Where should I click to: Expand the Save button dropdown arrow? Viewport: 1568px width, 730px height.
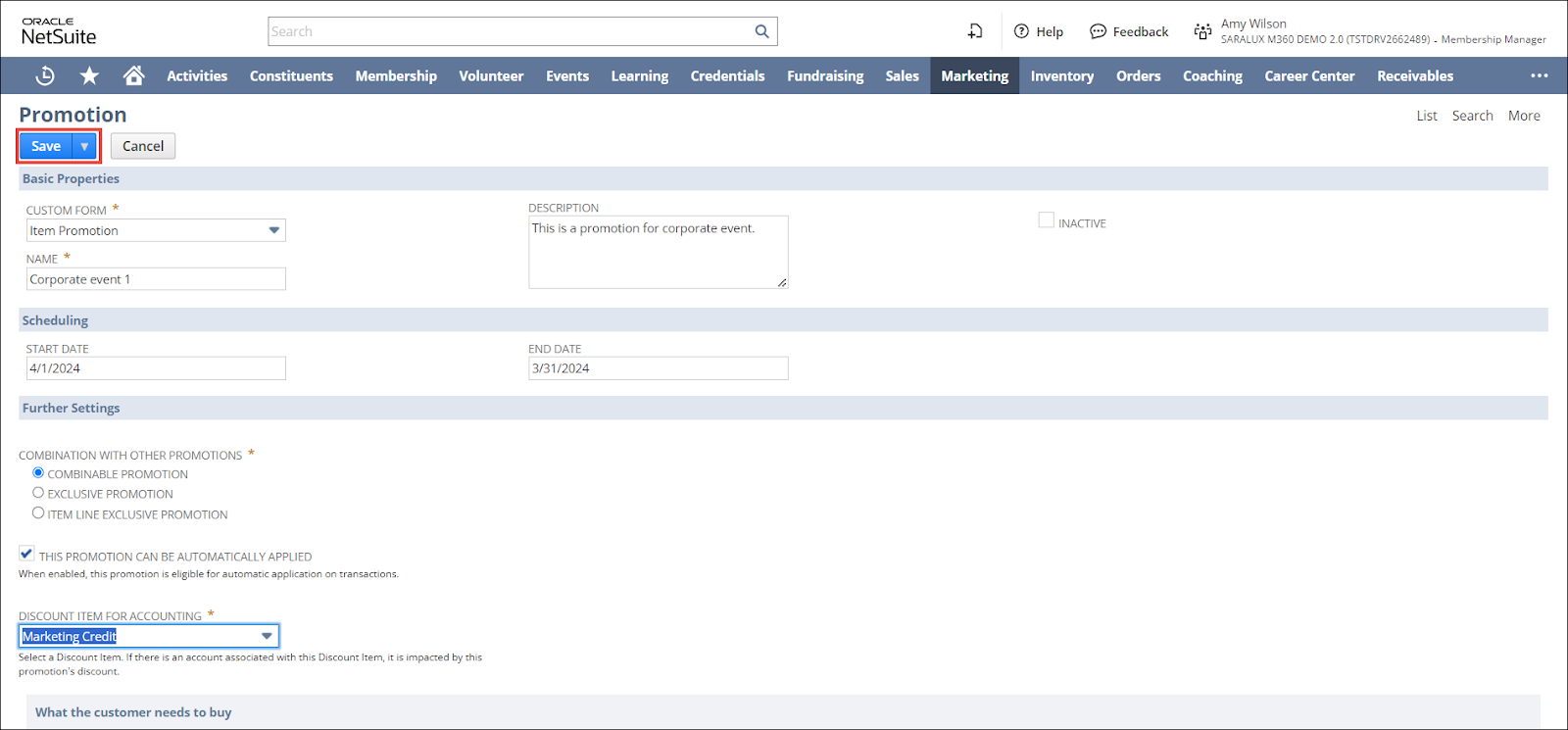click(84, 146)
